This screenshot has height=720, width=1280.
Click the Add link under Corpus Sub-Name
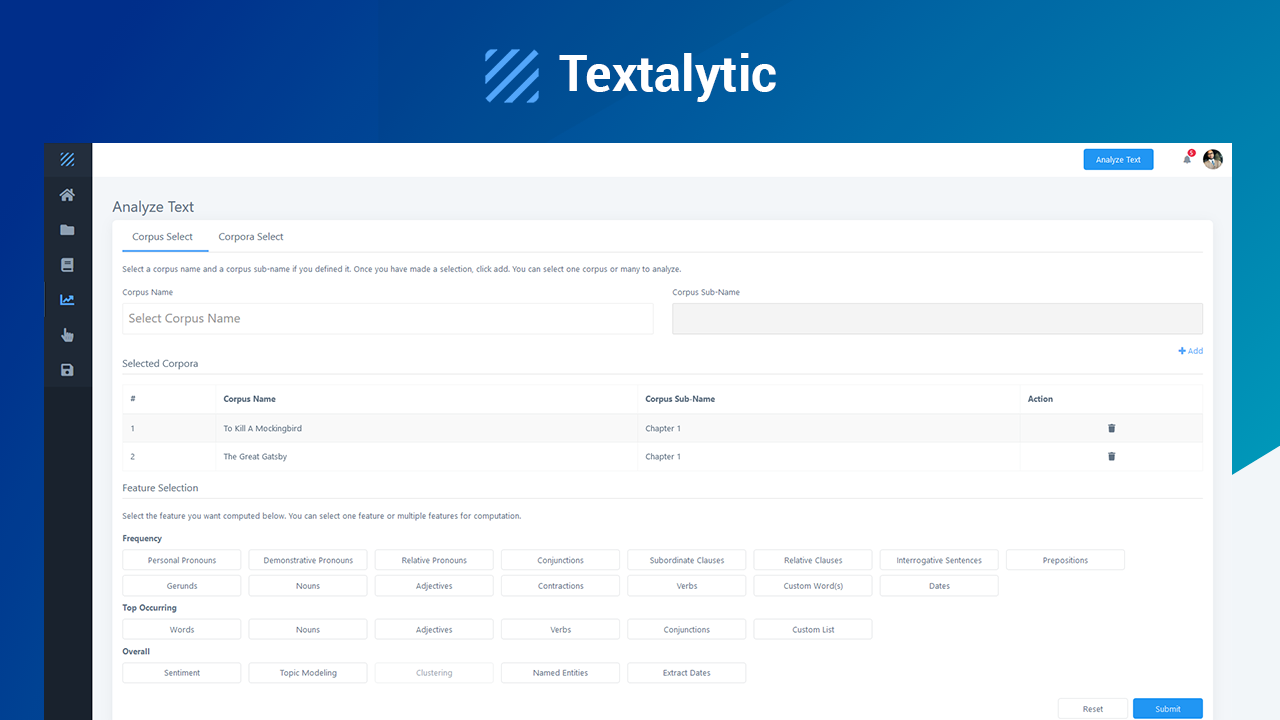pyautogui.click(x=1190, y=350)
